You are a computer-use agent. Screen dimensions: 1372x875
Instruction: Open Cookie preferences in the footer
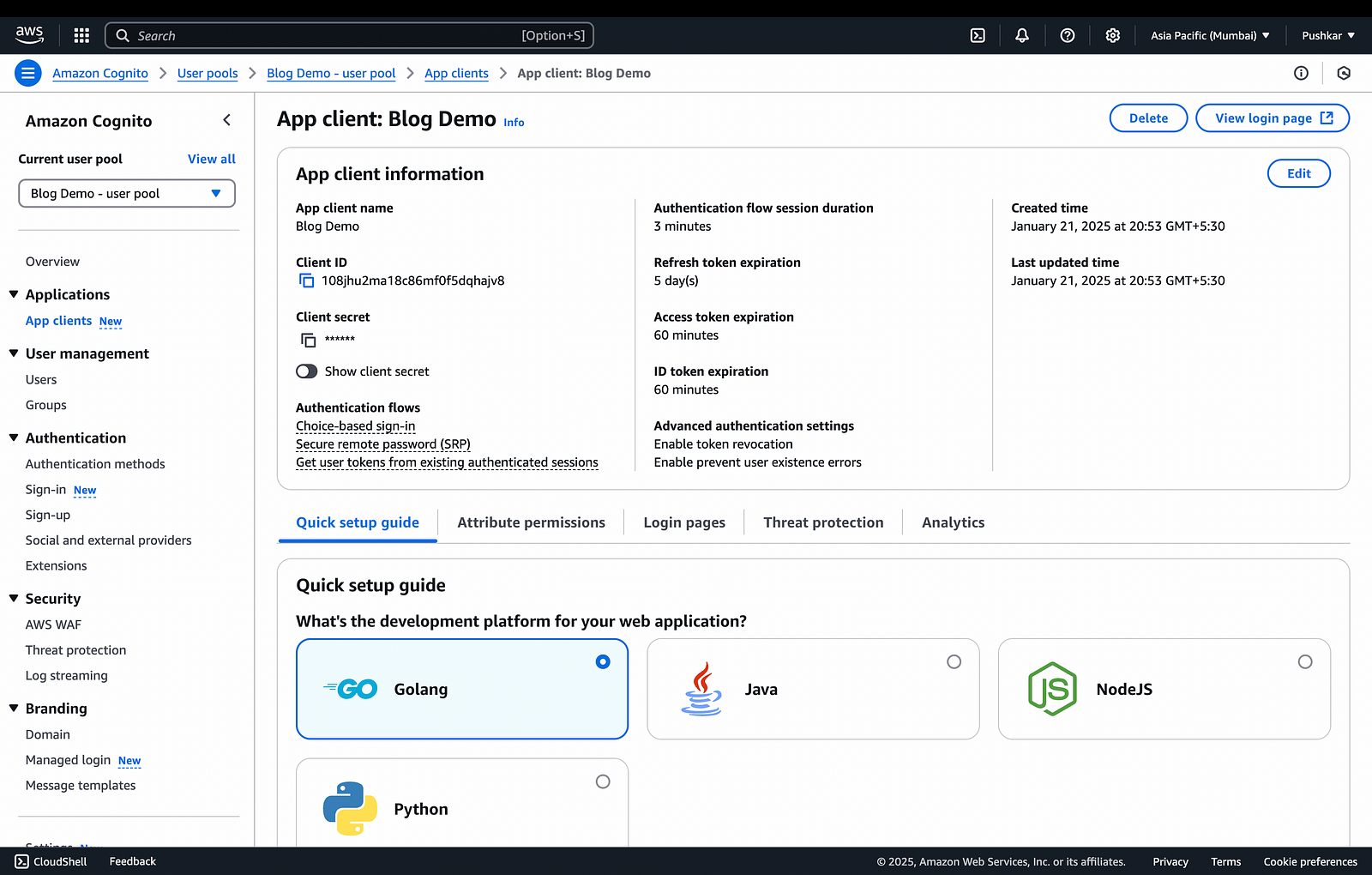click(1310, 861)
